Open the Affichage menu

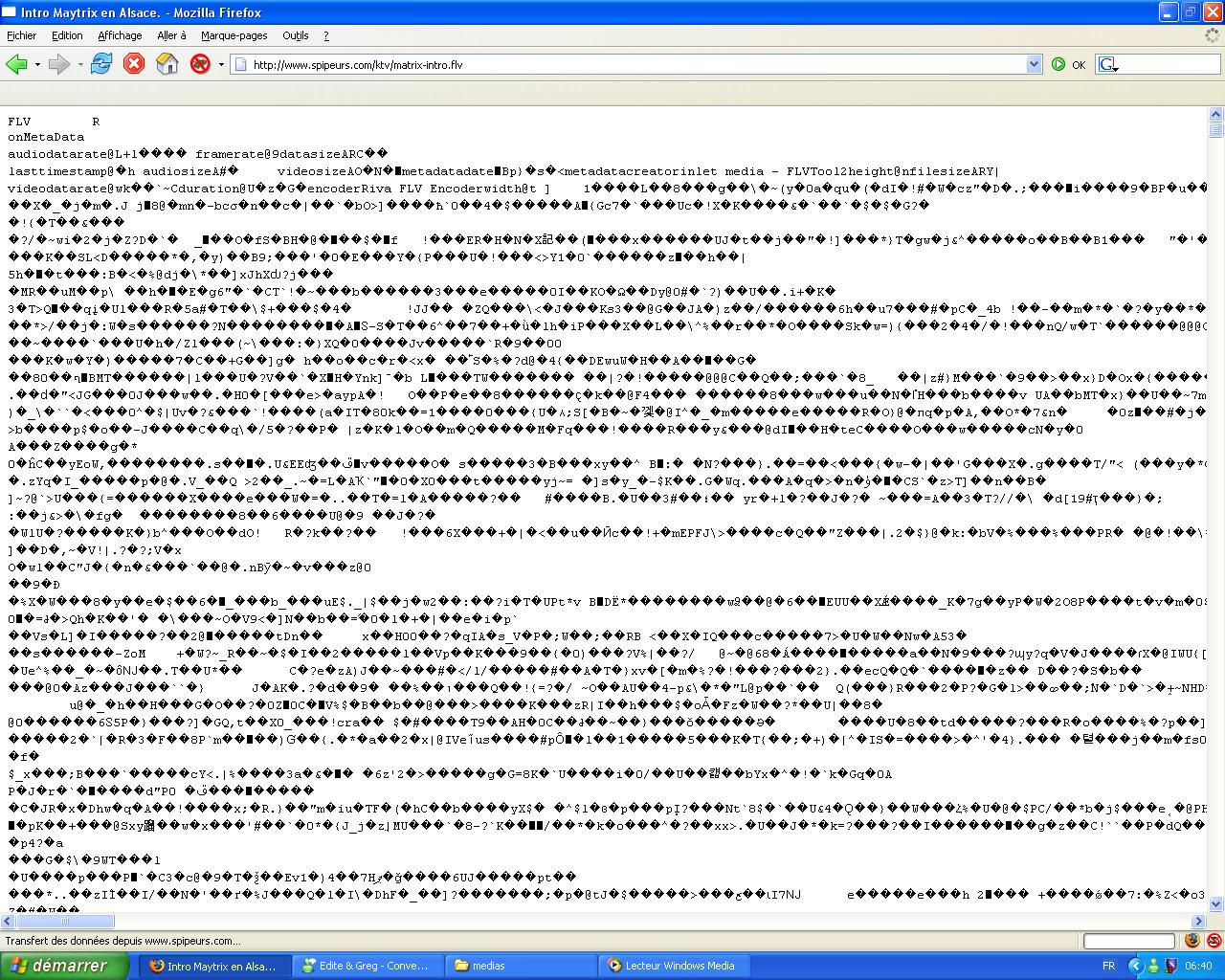(x=120, y=35)
